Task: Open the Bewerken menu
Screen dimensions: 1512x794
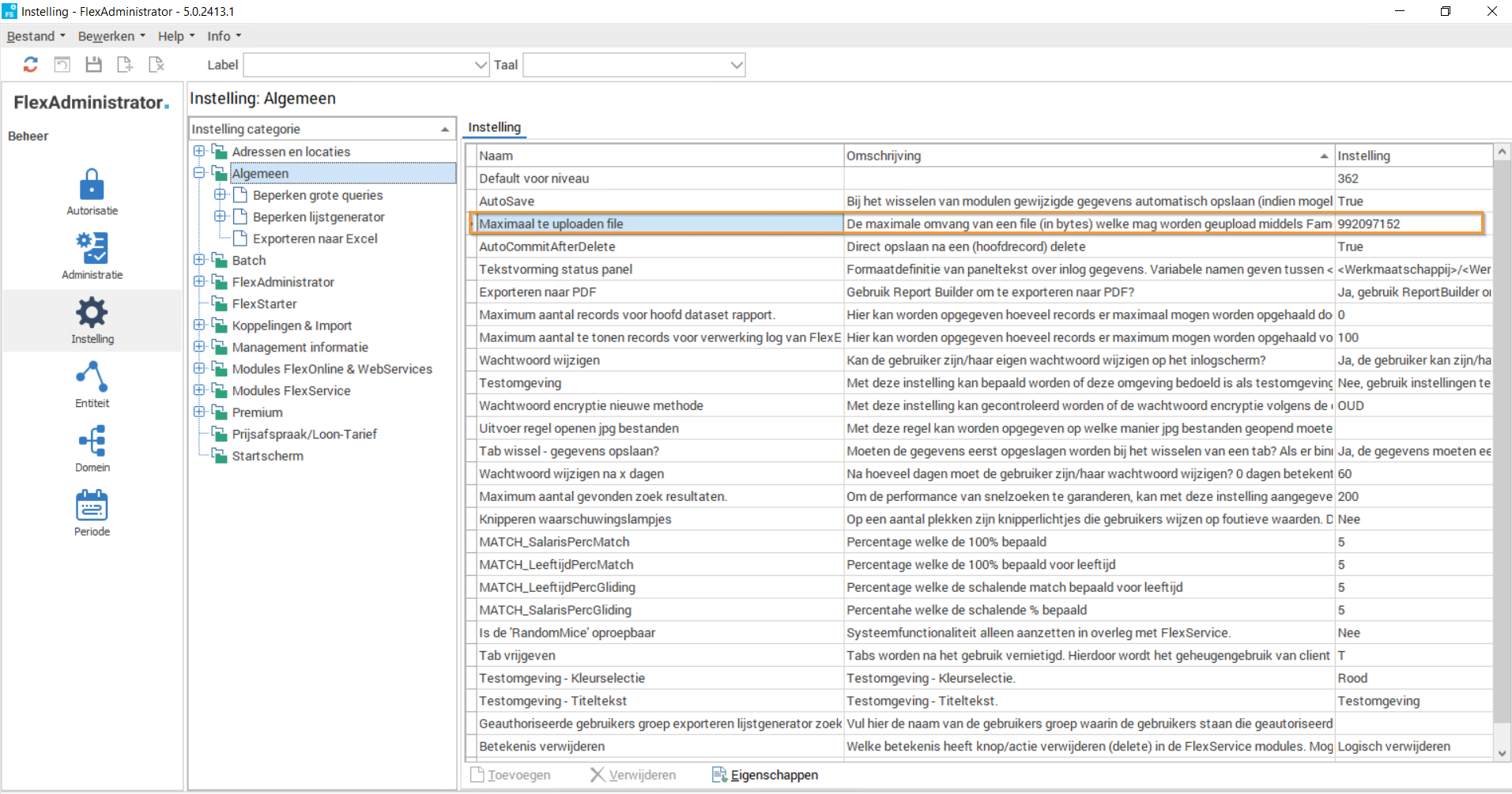Action: click(111, 36)
